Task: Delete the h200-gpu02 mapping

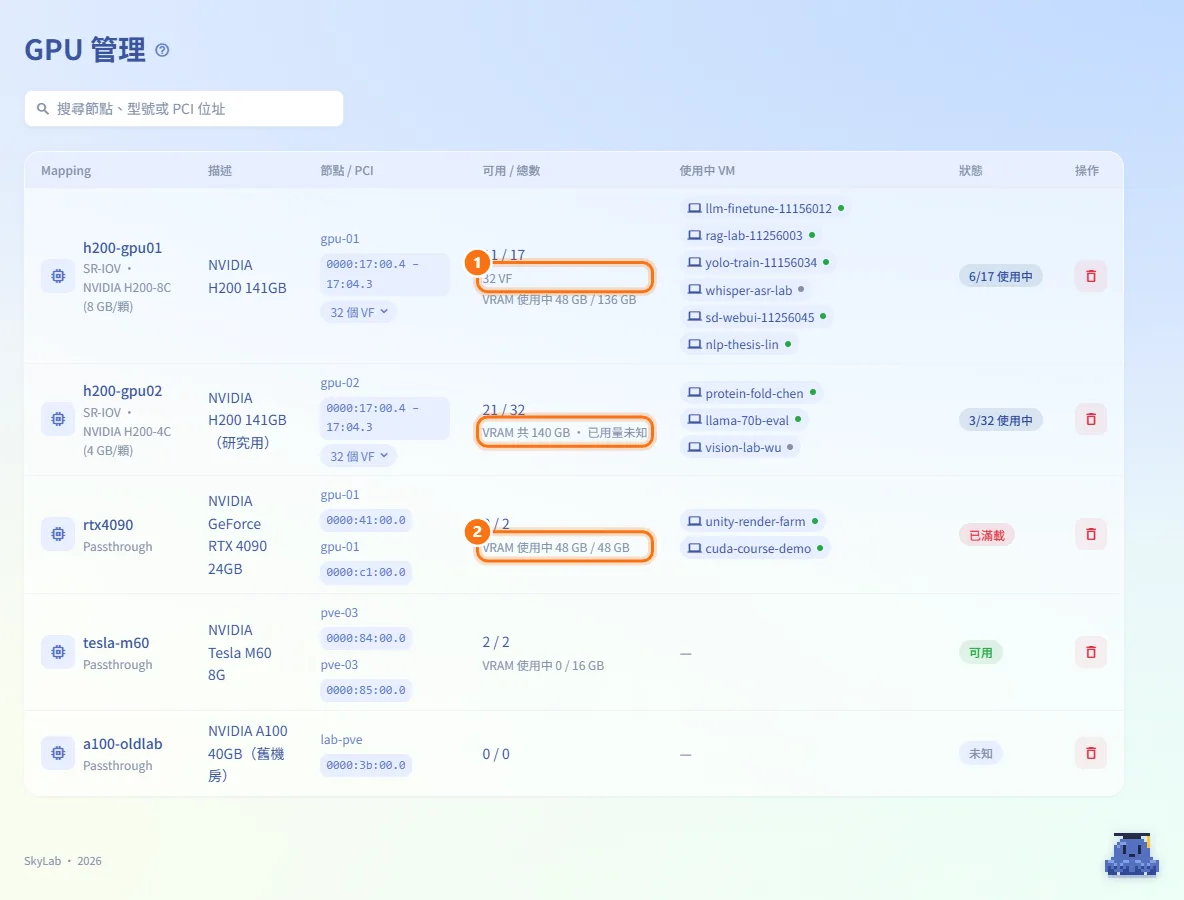Action: tap(1090, 419)
